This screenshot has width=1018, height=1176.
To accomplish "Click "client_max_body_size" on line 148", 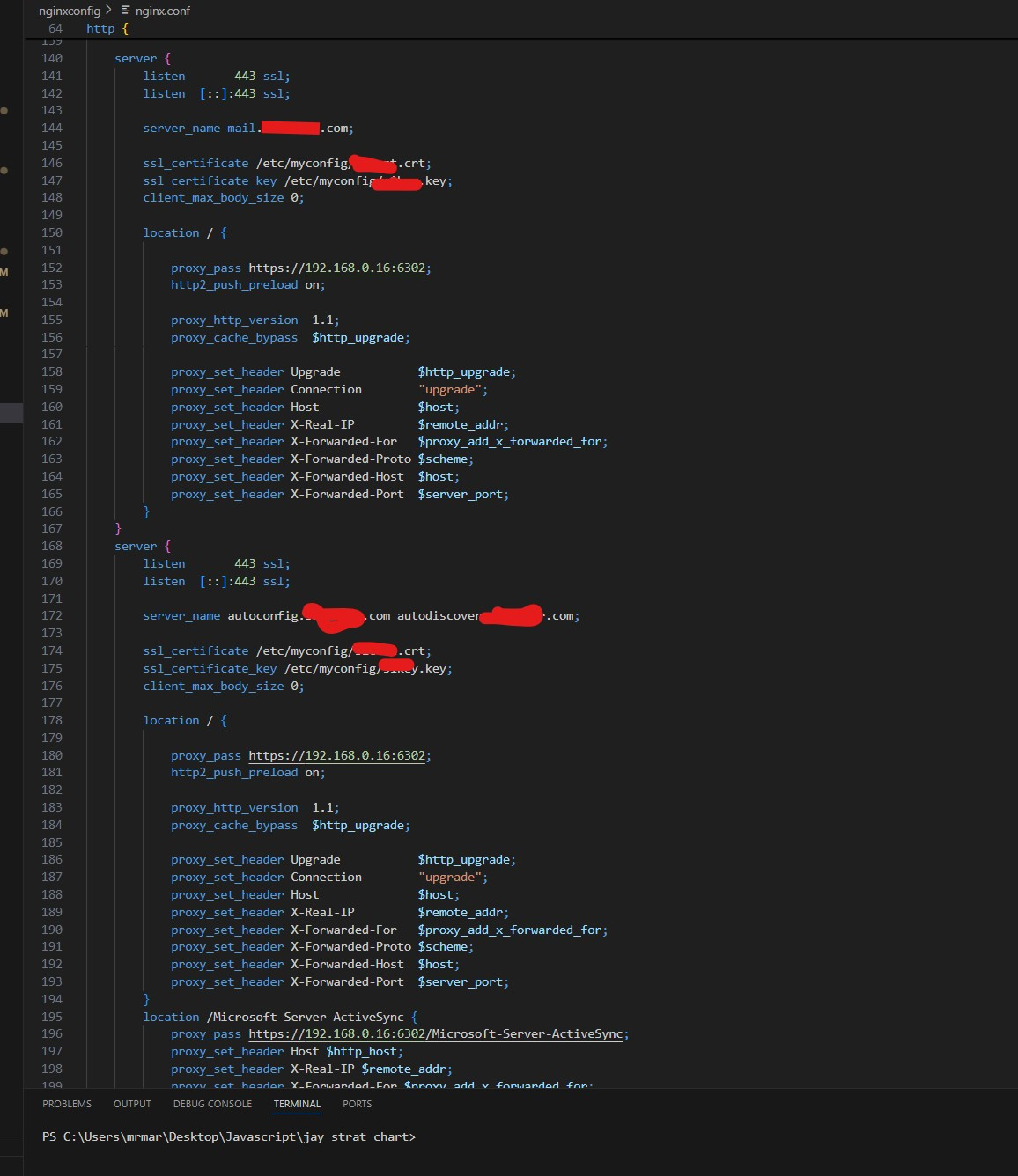I will (x=213, y=198).
